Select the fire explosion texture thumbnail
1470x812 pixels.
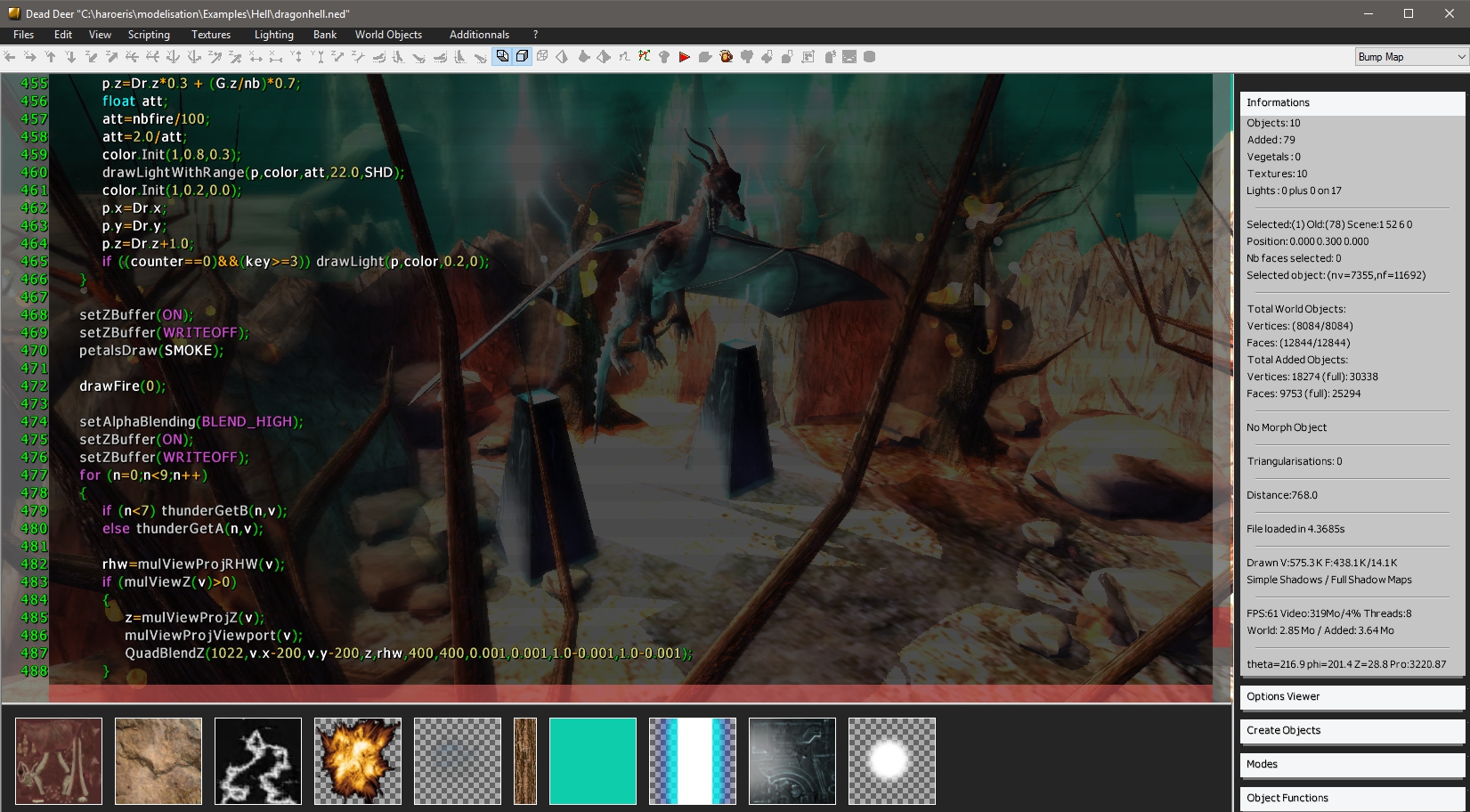(x=358, y=761)
